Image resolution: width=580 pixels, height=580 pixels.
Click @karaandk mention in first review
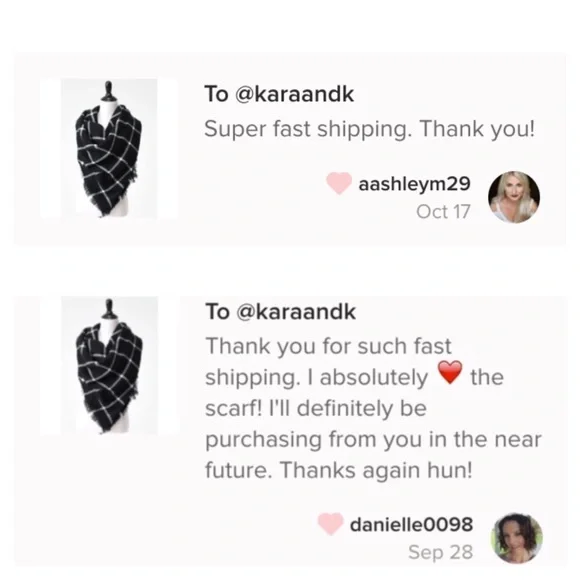tap(294, 94)
